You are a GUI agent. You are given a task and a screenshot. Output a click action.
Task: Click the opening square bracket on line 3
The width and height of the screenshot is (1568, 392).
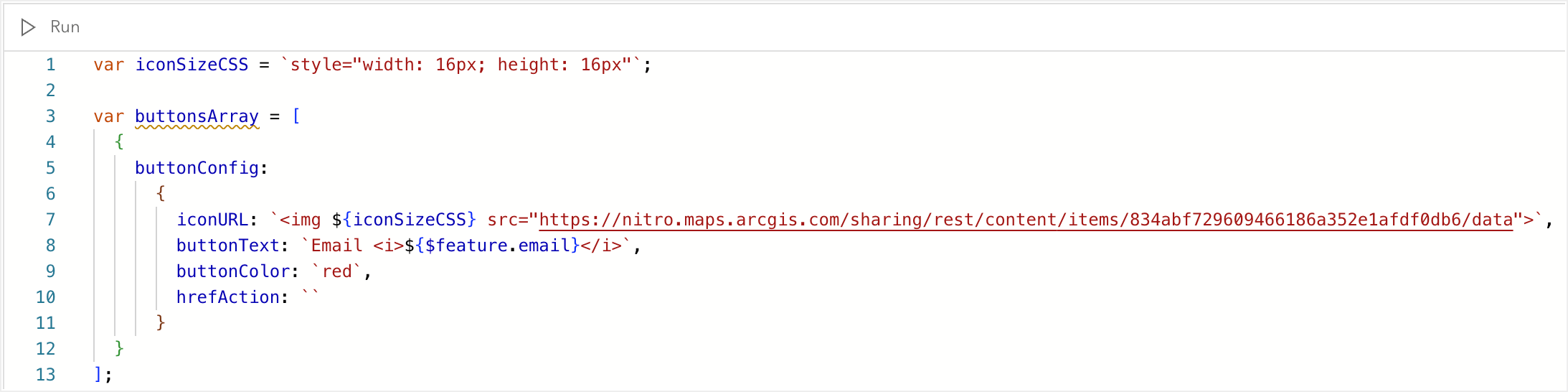point(296,116)
